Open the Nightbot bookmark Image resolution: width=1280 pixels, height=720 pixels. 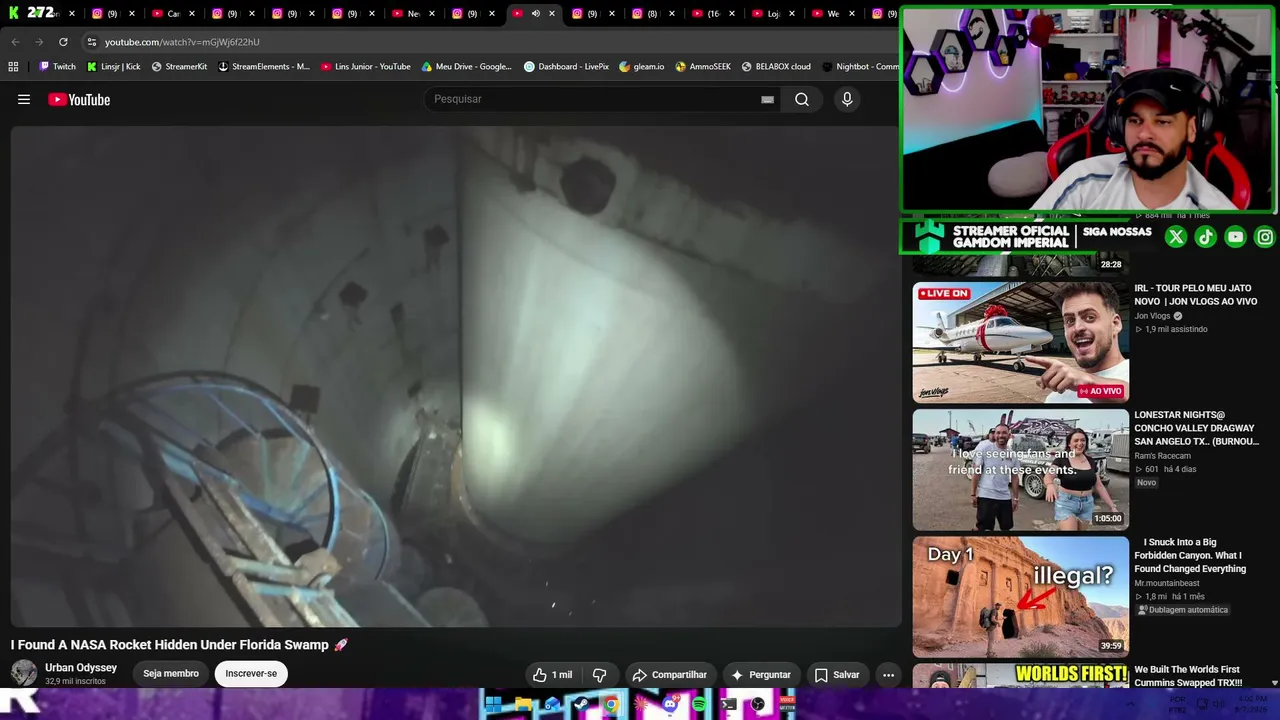(860, 67)
